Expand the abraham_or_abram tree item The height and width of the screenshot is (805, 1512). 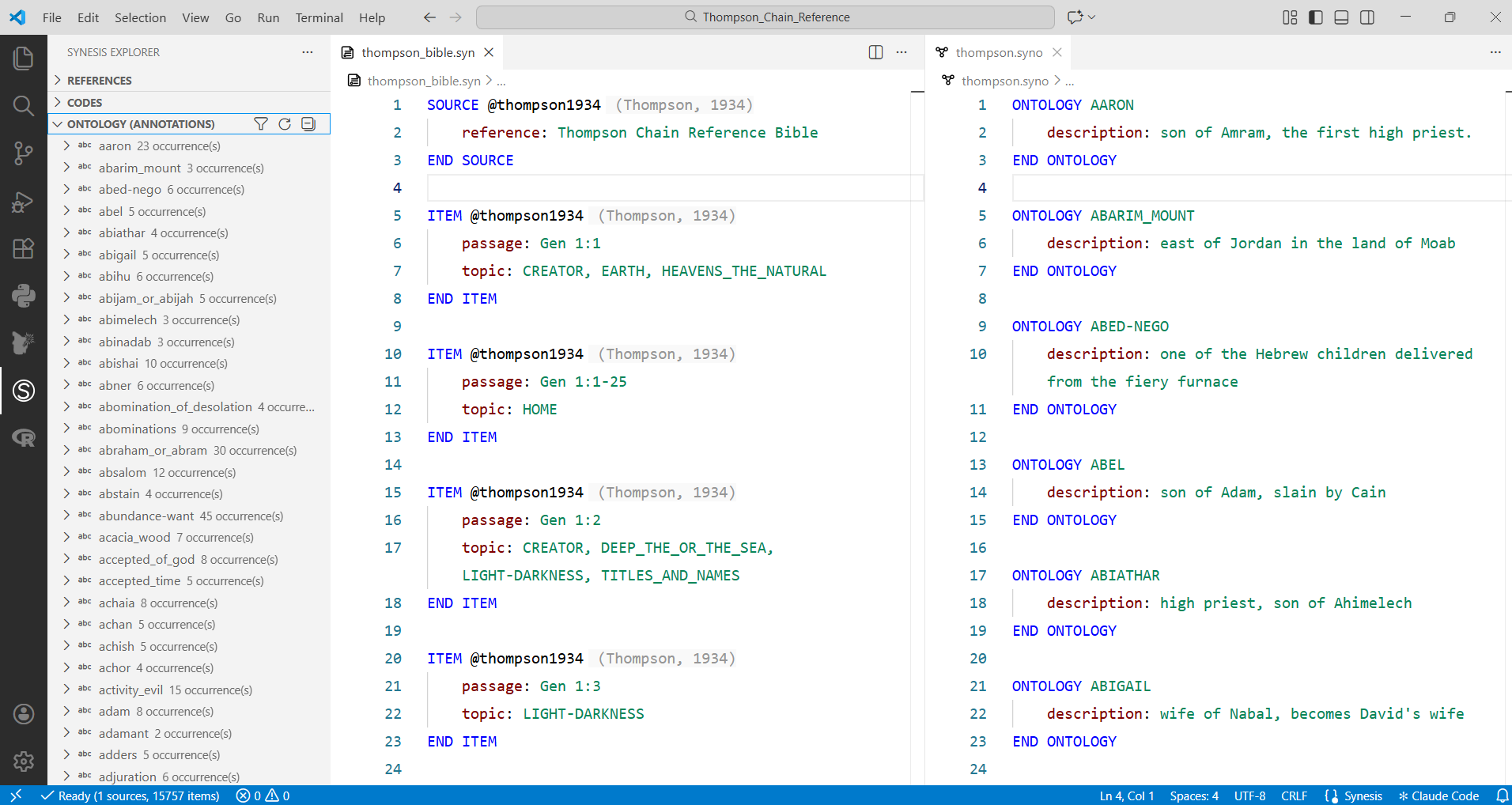click(x=66, y=451)
